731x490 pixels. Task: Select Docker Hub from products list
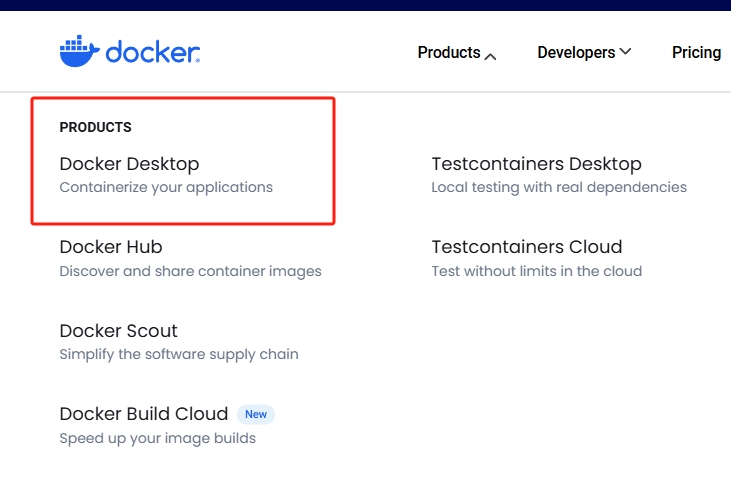[111, 247]
